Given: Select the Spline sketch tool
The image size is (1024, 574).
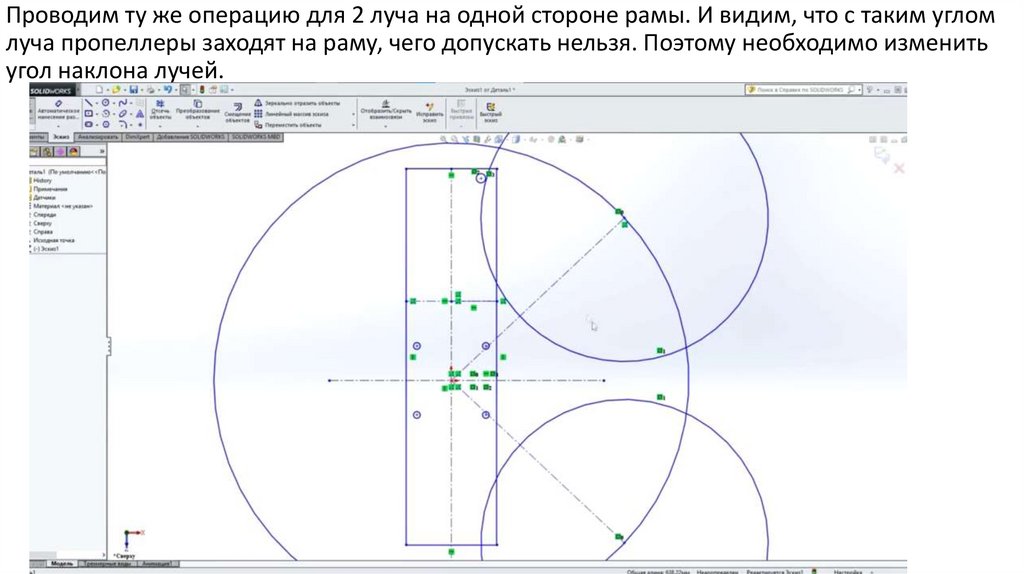Looking at the screenshot, I should tap(123, 103).
